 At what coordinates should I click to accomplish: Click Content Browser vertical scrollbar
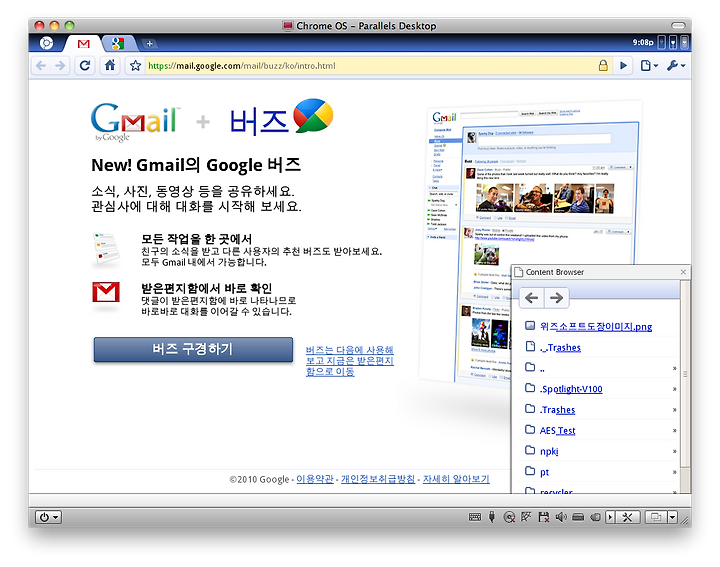point(685,374)
